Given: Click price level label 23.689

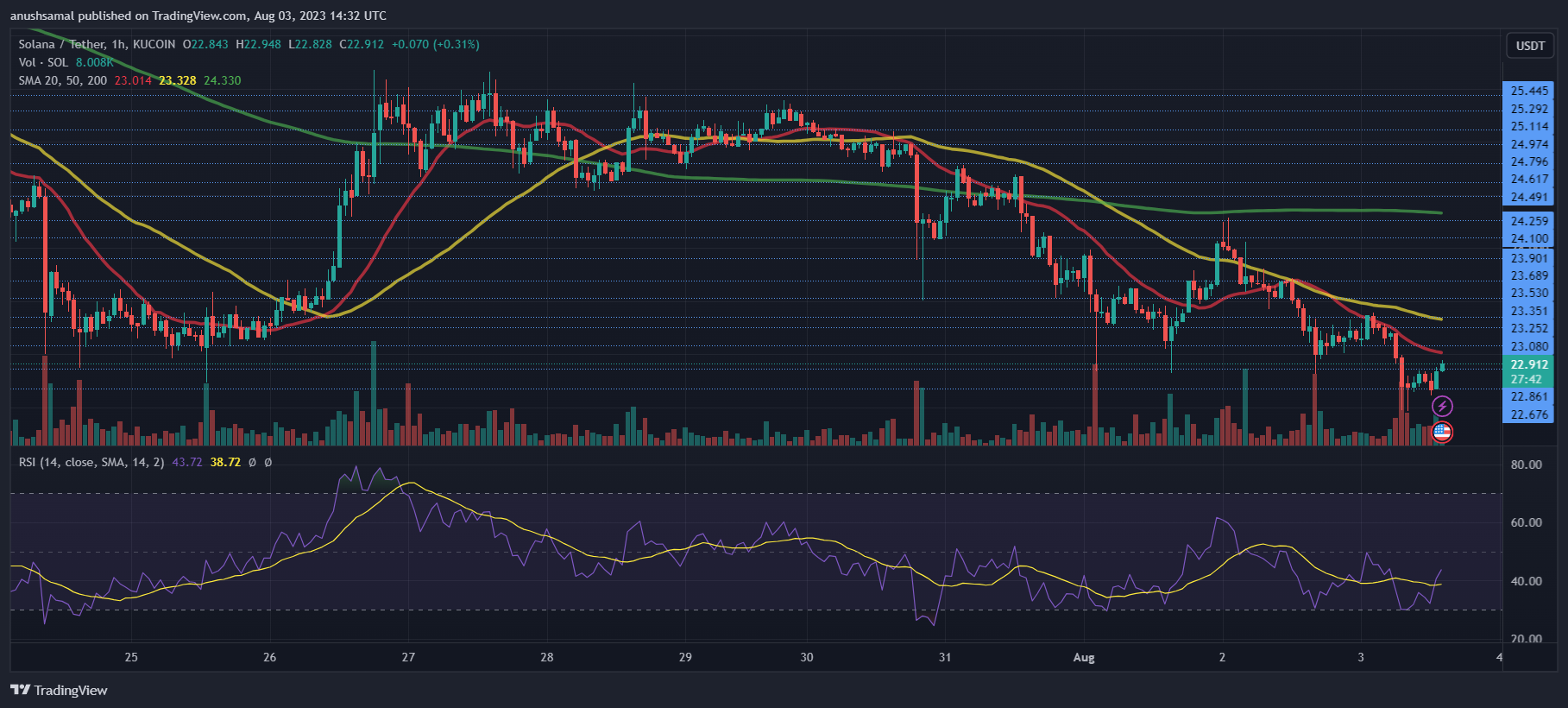Looking at the screenshot, I should click(x=1529, y=275).
